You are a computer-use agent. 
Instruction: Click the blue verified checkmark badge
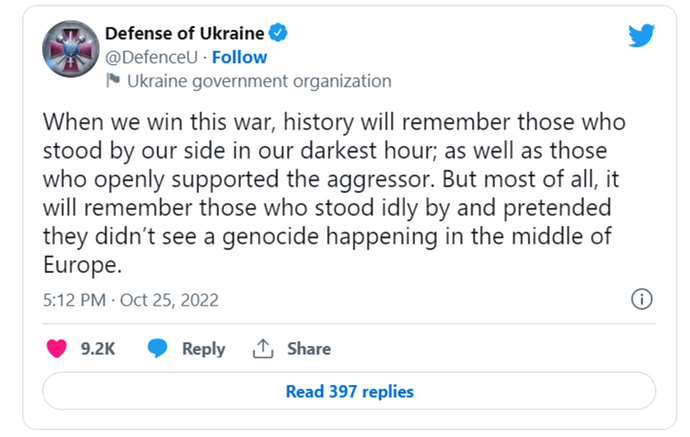click(278, 33)
